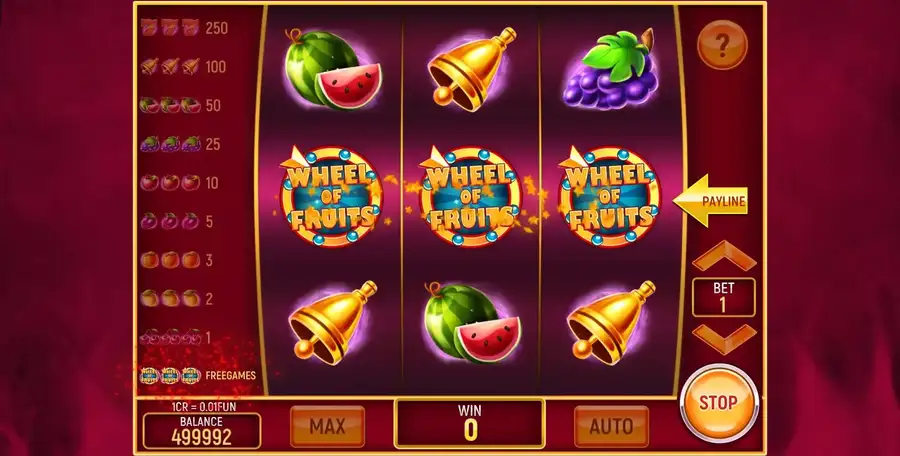Increase bet with the up chevron
The image size is (900, 456).
[724, 256]
